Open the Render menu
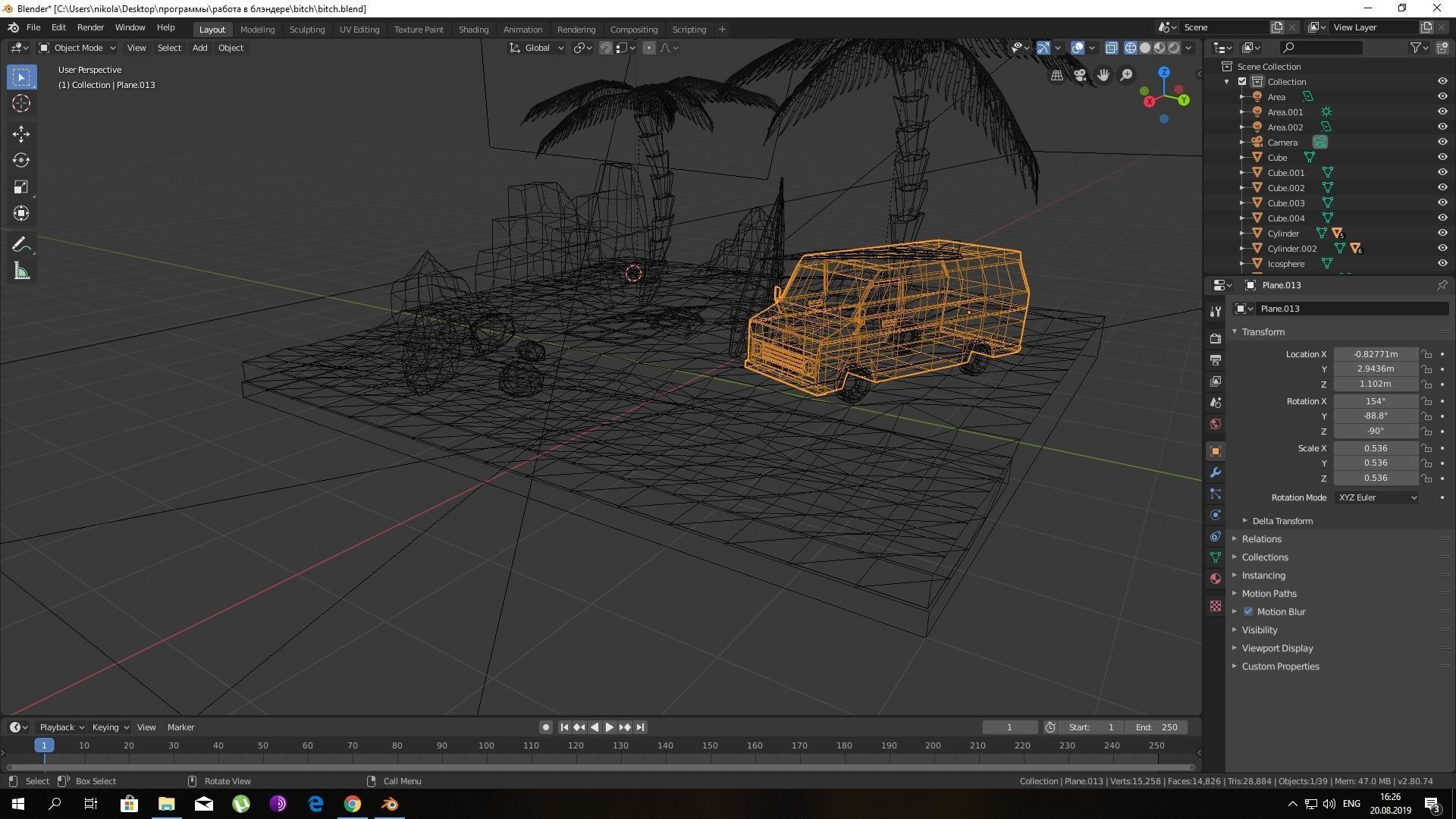This screenshot has height=819, width=1456. click(x=90, y=27)
